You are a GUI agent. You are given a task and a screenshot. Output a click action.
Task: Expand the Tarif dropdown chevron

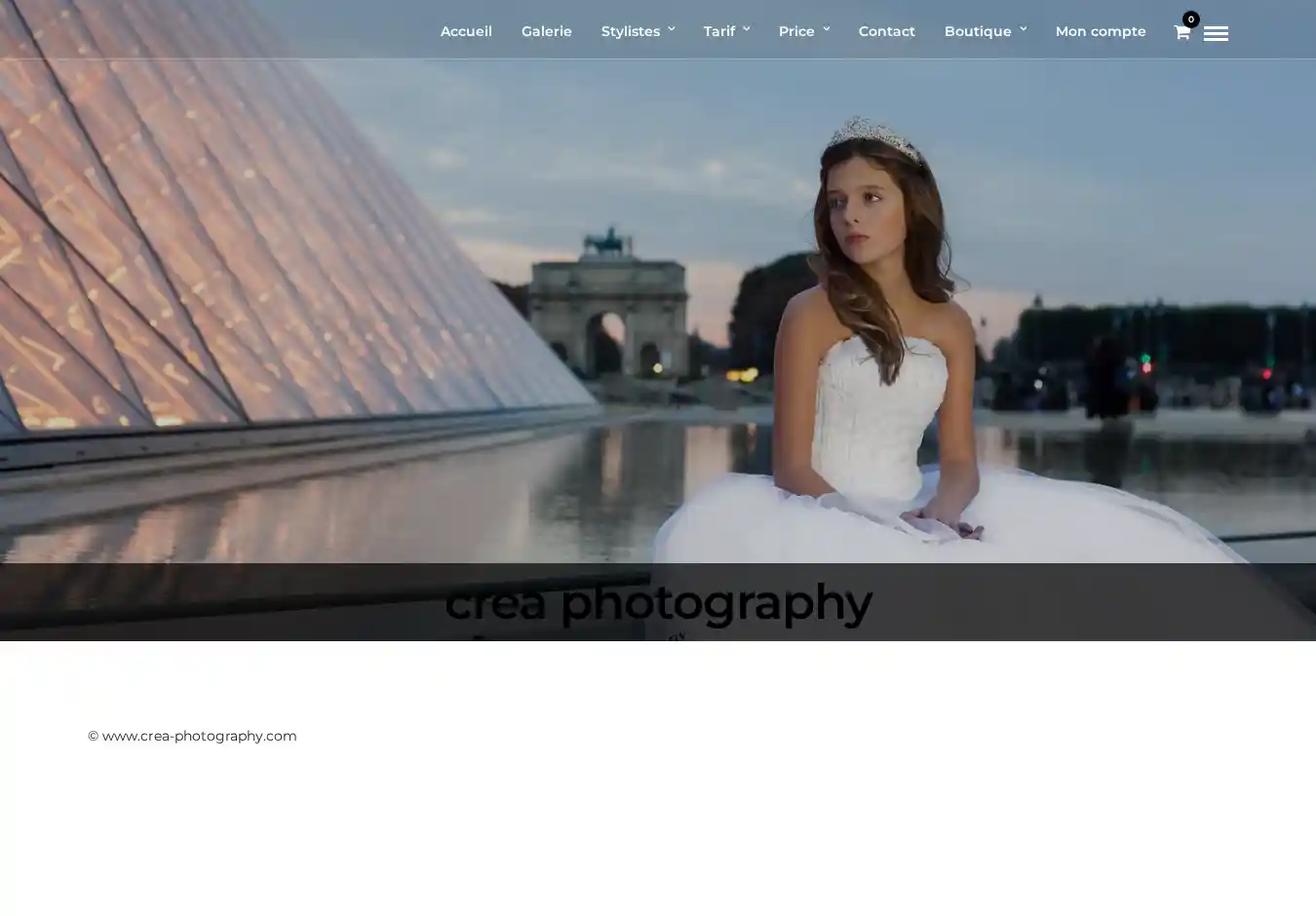click(747, 29)
